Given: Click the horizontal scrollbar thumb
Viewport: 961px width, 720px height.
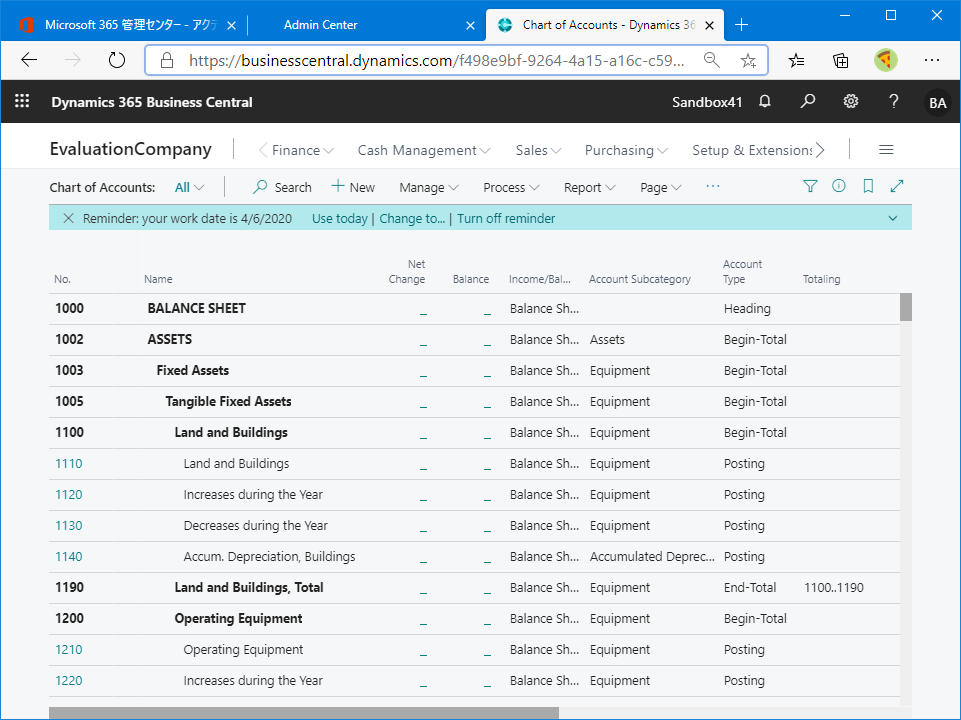Looking at the screenshot, I should click(x=304, y=713).
